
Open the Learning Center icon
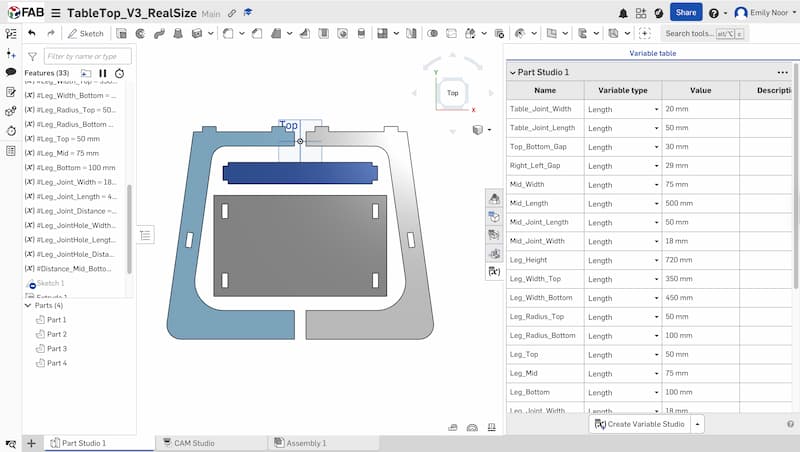659,13
